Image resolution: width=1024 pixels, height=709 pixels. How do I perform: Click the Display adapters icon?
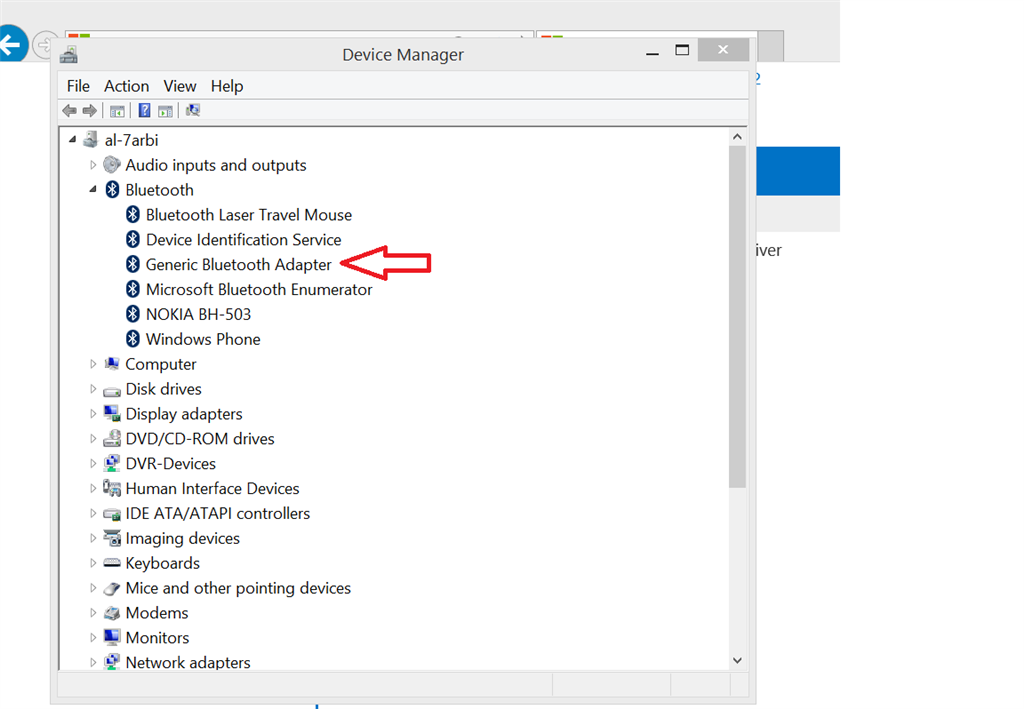pos(112,413)
